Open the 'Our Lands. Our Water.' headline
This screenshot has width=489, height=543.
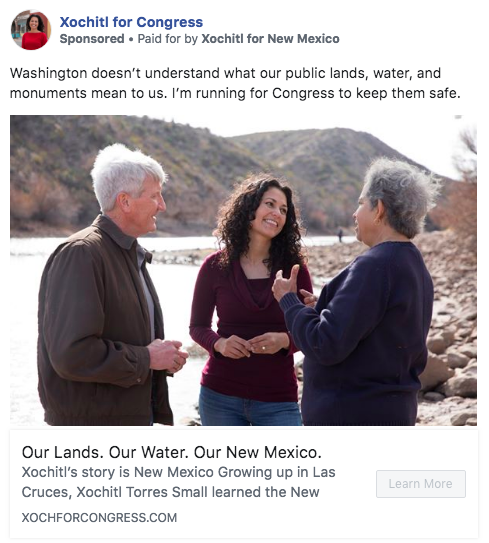[172, 452]
